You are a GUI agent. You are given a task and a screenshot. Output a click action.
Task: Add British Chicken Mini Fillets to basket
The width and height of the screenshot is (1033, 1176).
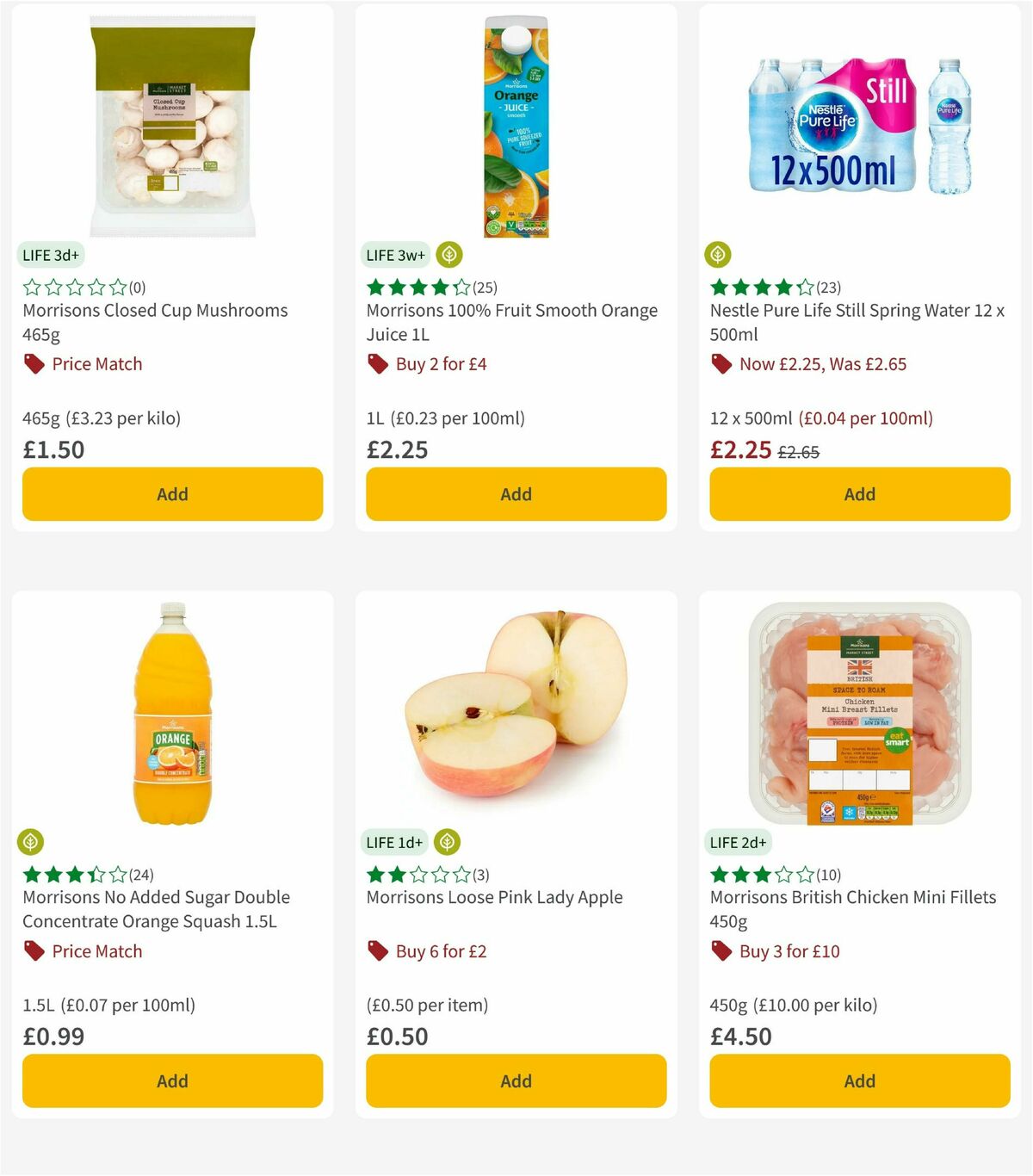pos(859,1080)
